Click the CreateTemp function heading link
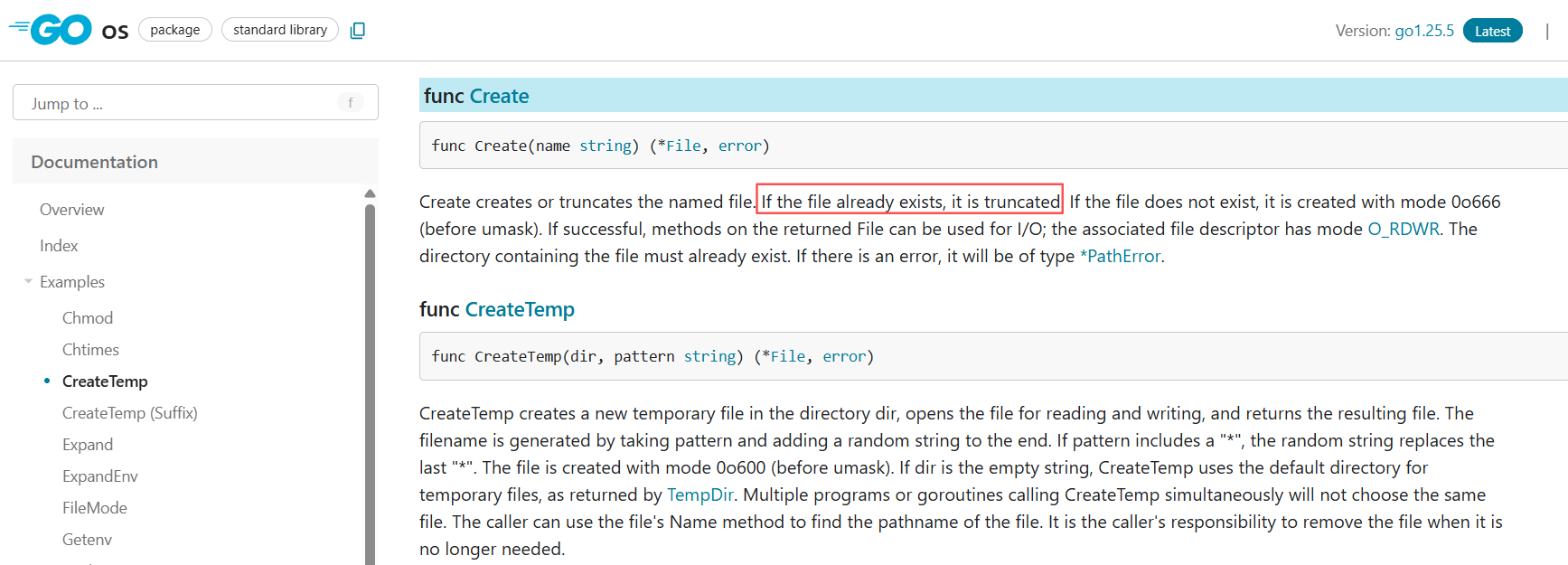The height and width of the screenshot is (565, 1568). [x=520, y=309]
